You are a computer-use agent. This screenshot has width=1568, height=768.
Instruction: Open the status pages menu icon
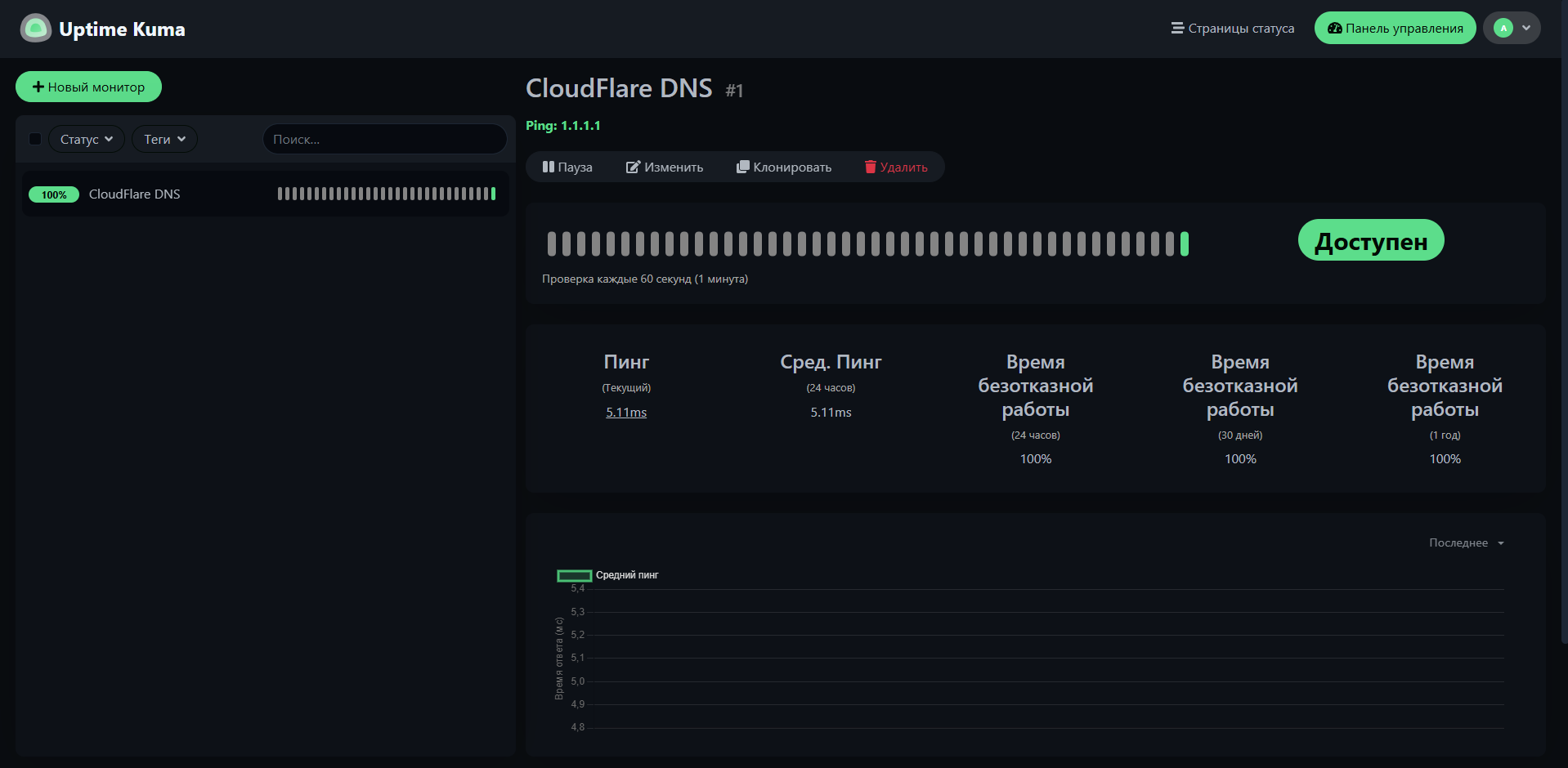[1177, 29]
